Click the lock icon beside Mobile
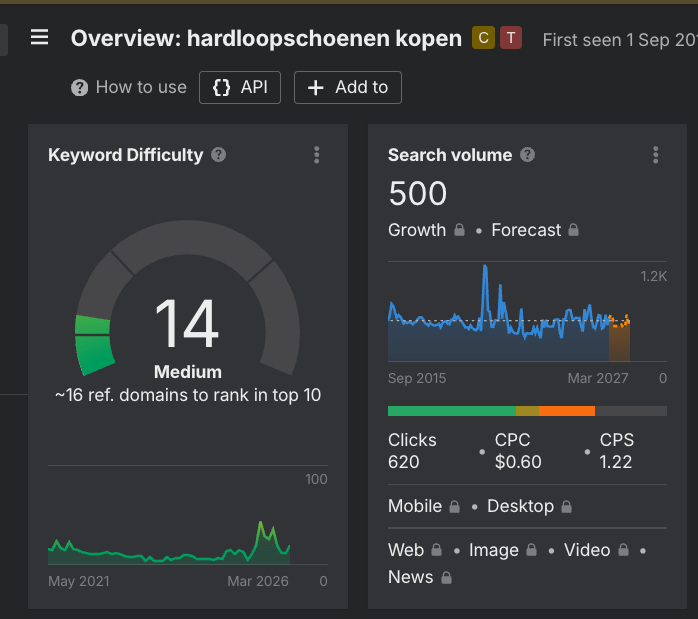The width and height of the screenshot is (698, 619). (x=455, y=506)
